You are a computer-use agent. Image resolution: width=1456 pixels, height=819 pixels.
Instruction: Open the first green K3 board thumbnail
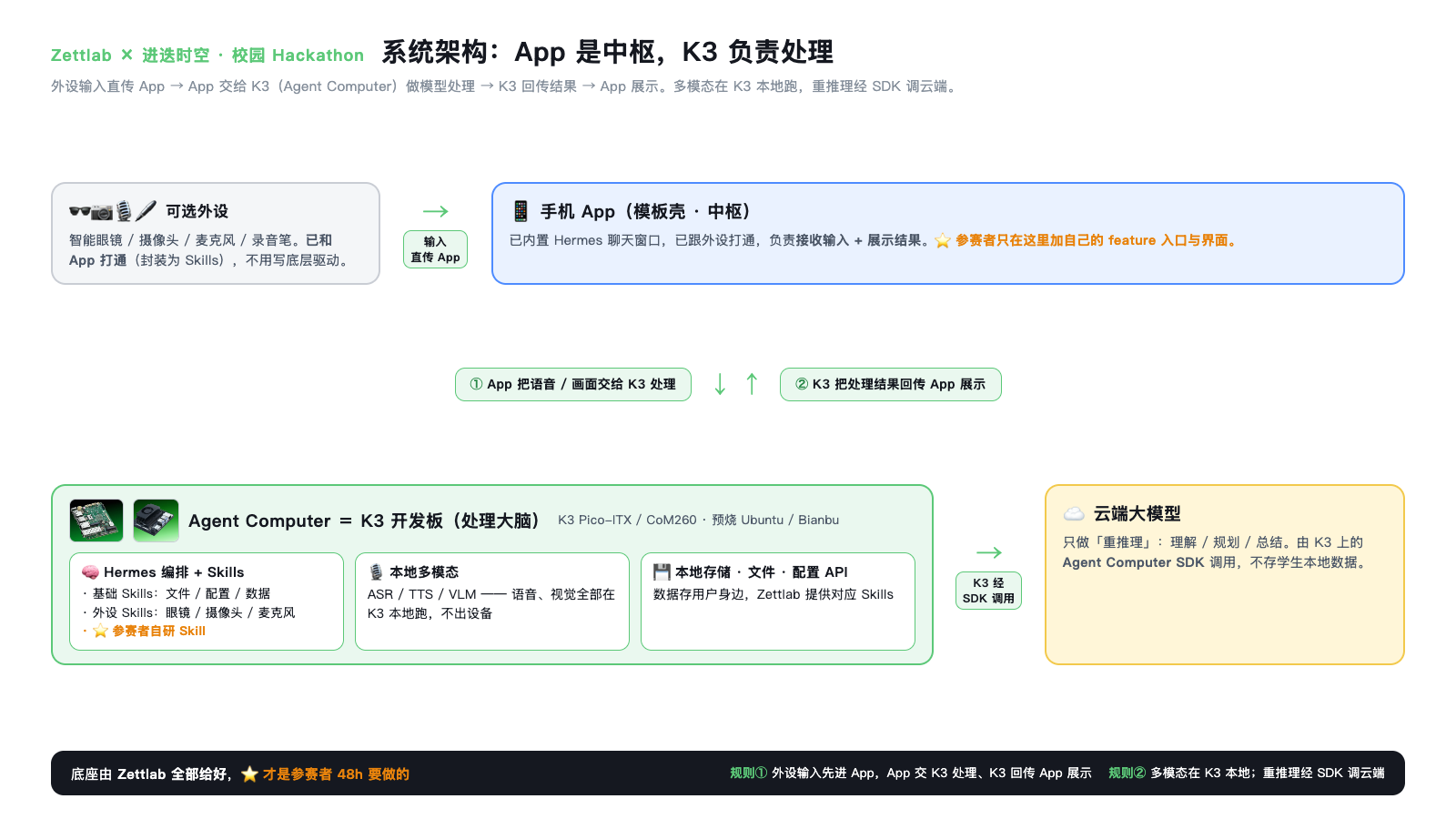(x=96, y=521)
